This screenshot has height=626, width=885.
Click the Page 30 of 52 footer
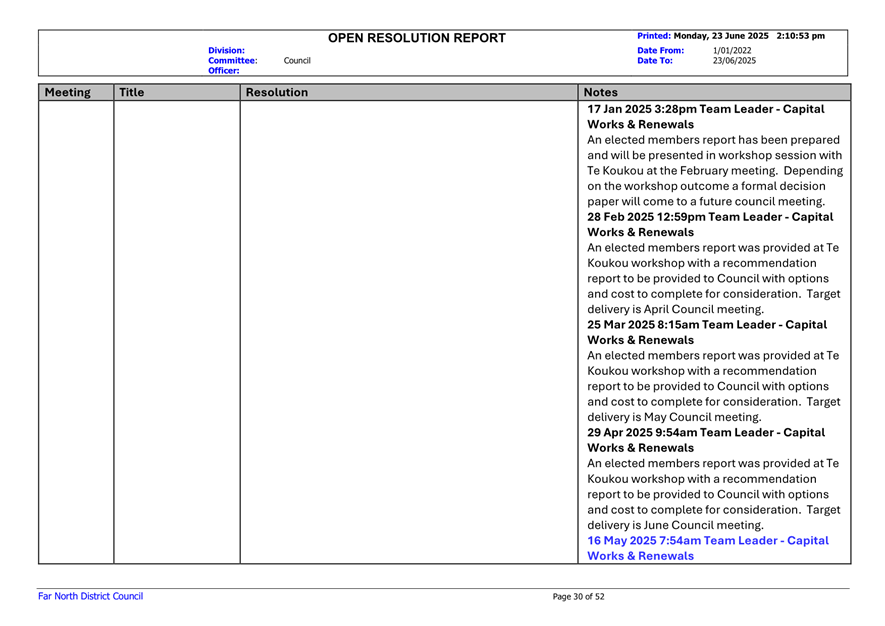(x=579, y=597)
